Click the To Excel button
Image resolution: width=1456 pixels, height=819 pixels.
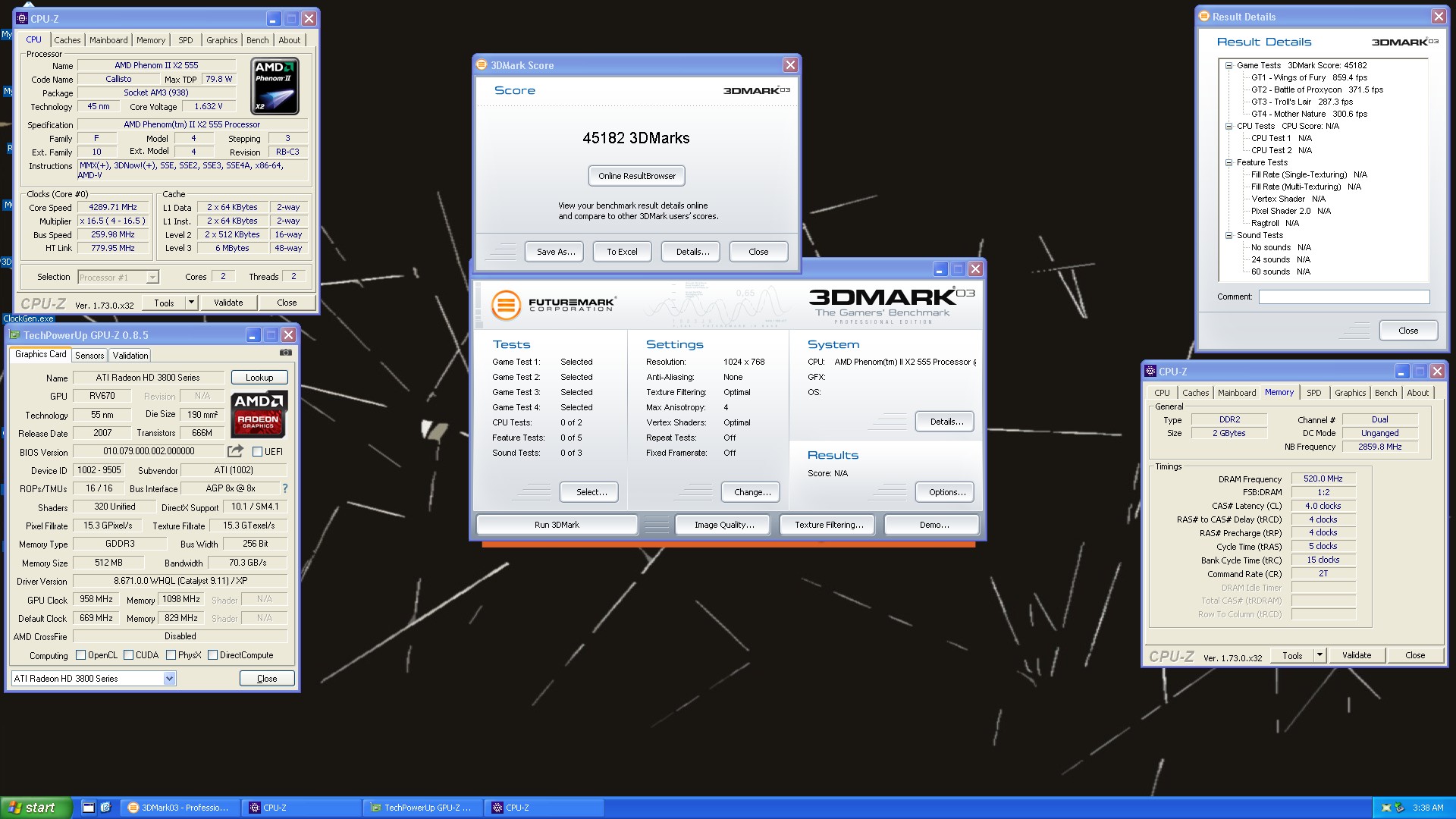click(x=622, y=252)
